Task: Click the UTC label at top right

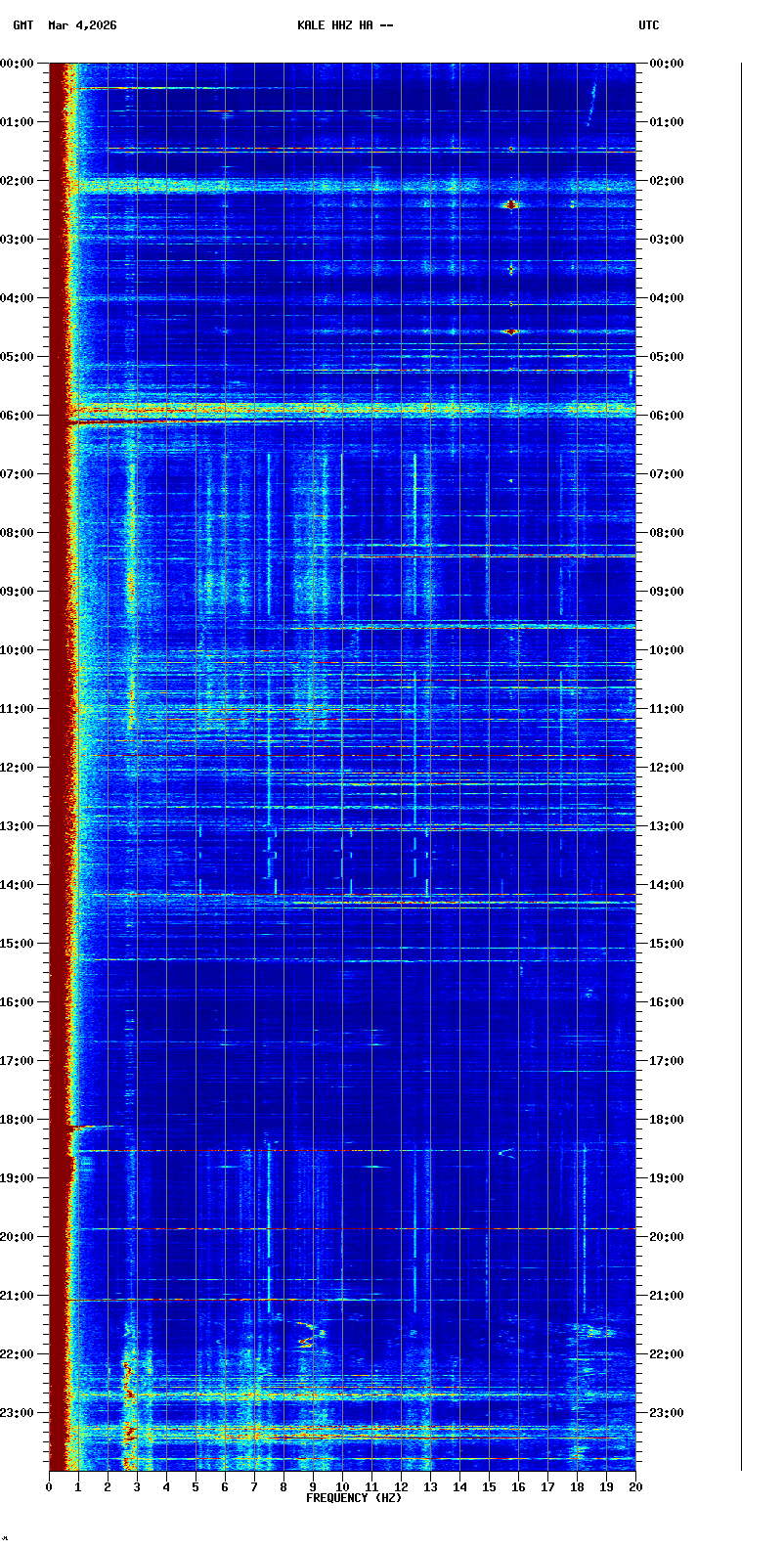Action: click(x=649, y=25)
